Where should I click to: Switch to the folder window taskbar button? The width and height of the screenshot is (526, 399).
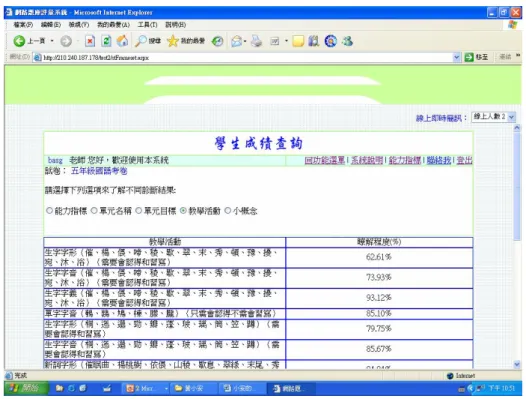click(194, 388)
